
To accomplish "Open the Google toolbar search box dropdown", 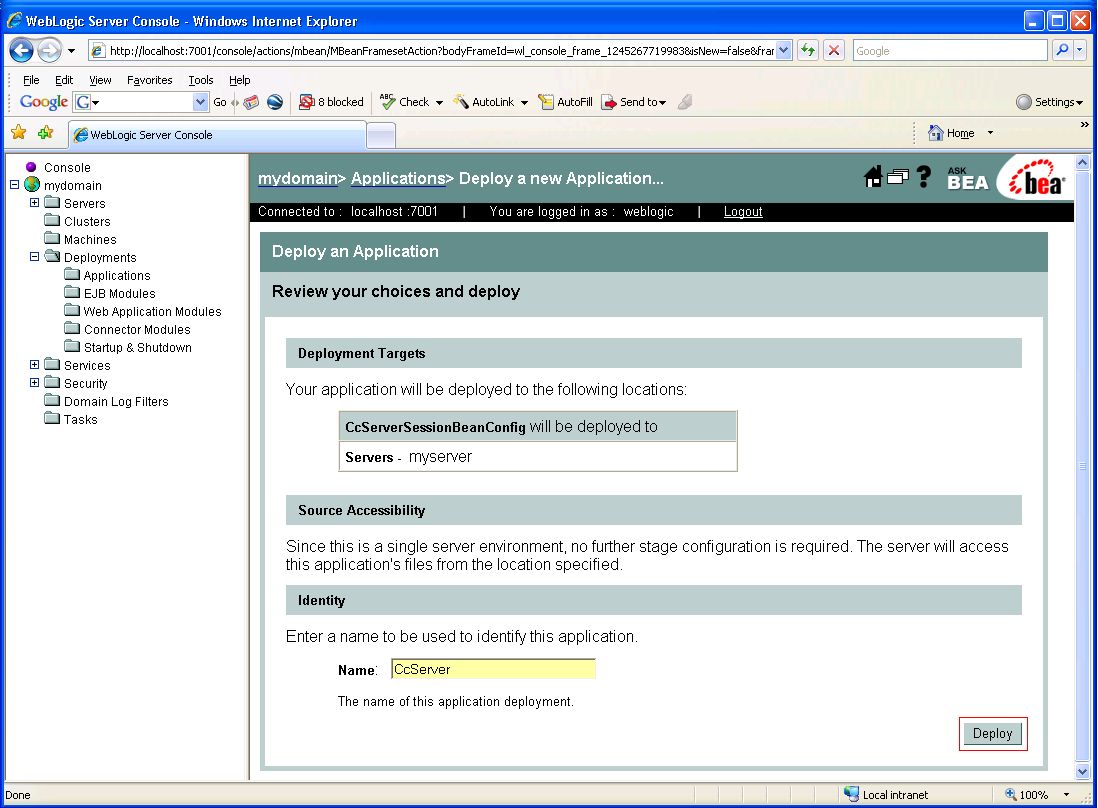I will coord(200,102).
